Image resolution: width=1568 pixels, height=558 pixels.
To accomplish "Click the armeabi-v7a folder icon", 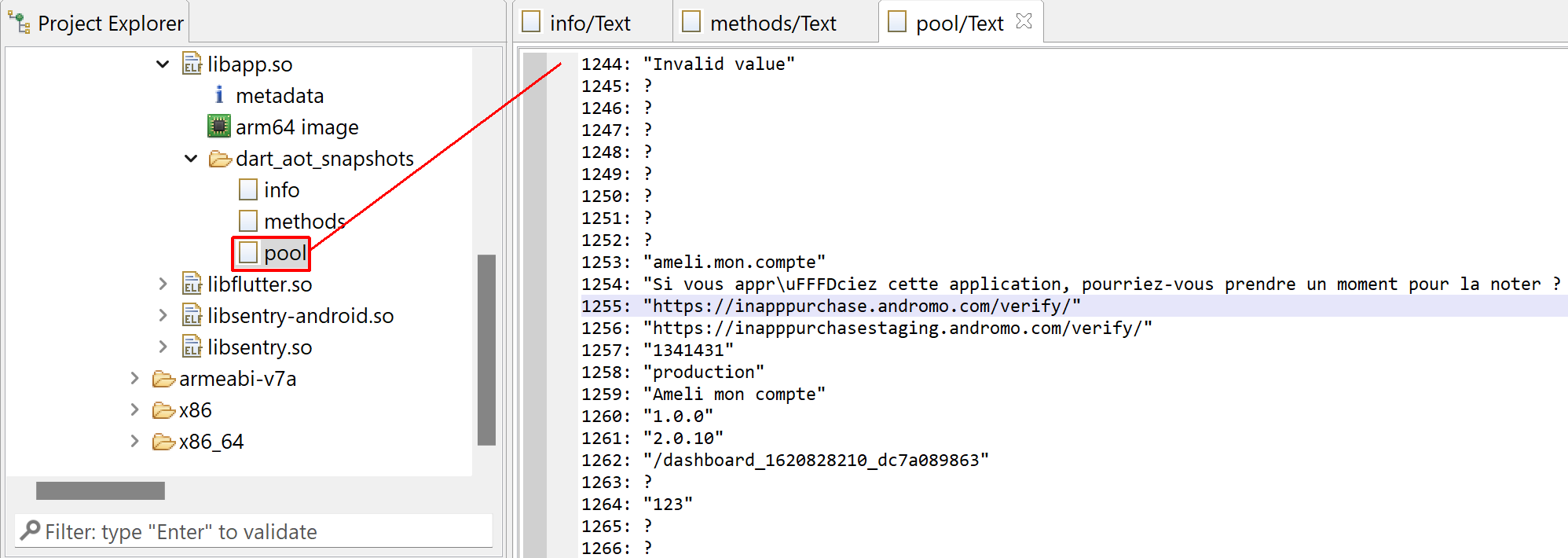I will (x=163, y=379).
